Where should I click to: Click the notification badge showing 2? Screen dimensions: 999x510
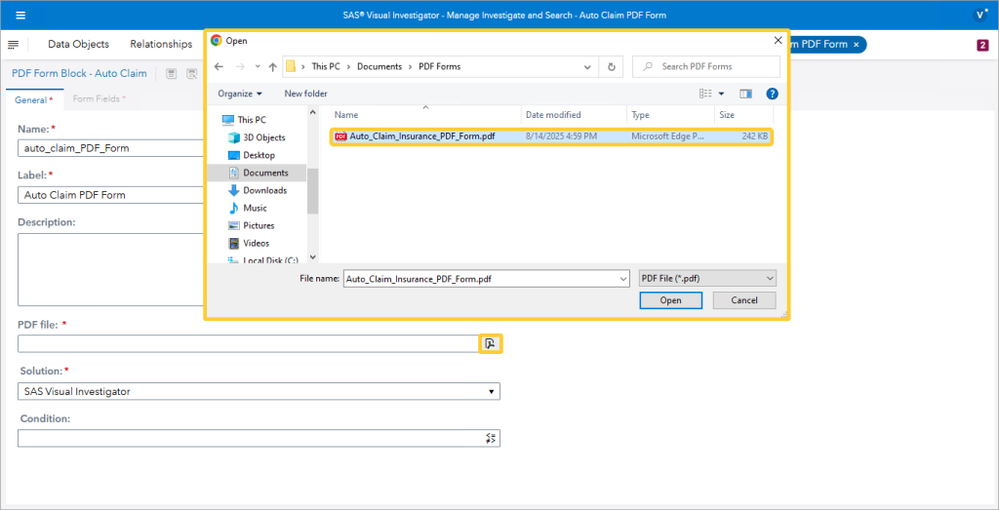(x=982, y=45)
